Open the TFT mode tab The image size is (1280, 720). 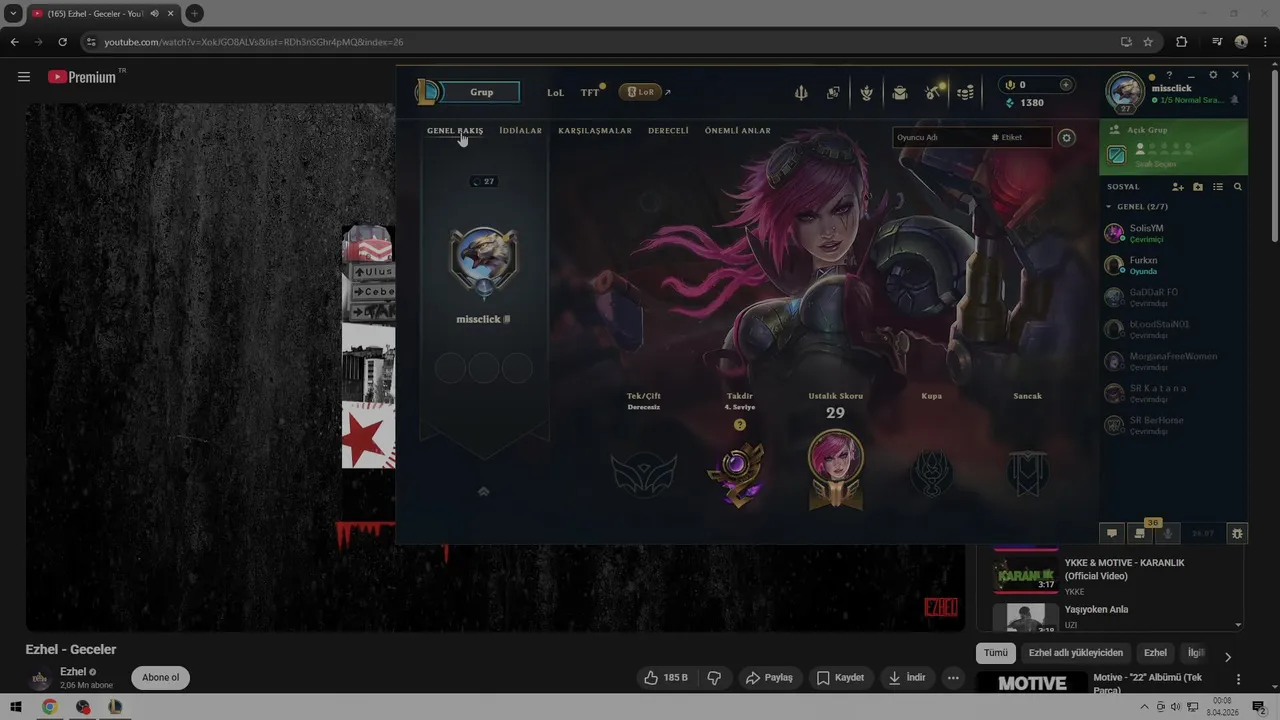[590, 92]
